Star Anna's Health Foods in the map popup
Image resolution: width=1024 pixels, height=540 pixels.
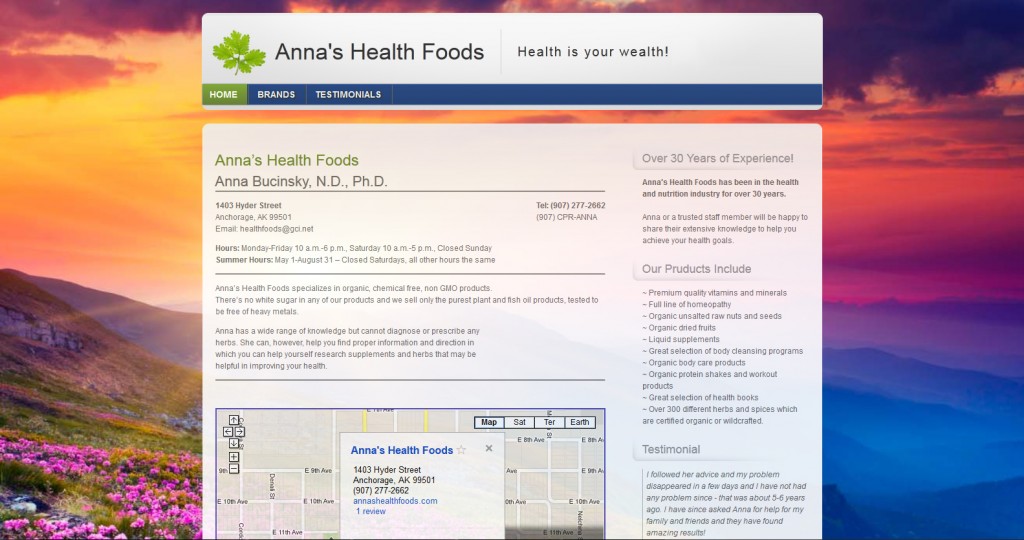[x=461, y=450]
